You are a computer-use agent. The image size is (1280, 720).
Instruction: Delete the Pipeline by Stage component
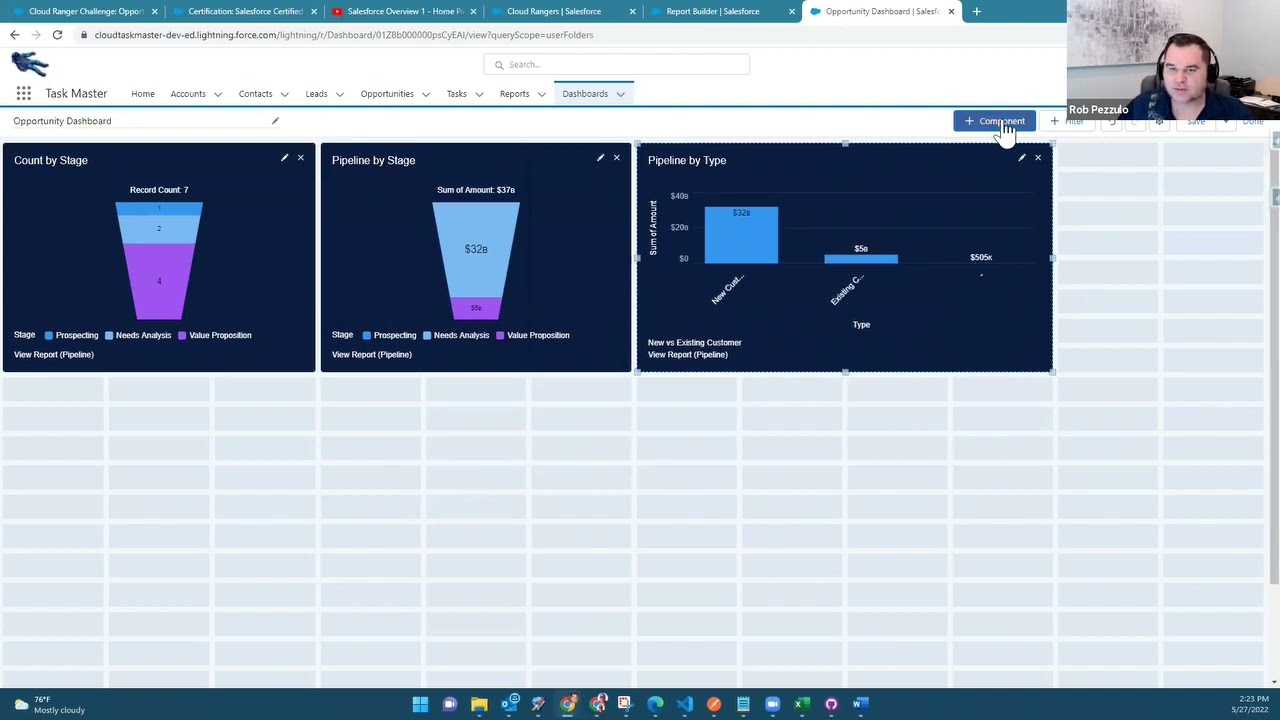(x=616, y=158)
